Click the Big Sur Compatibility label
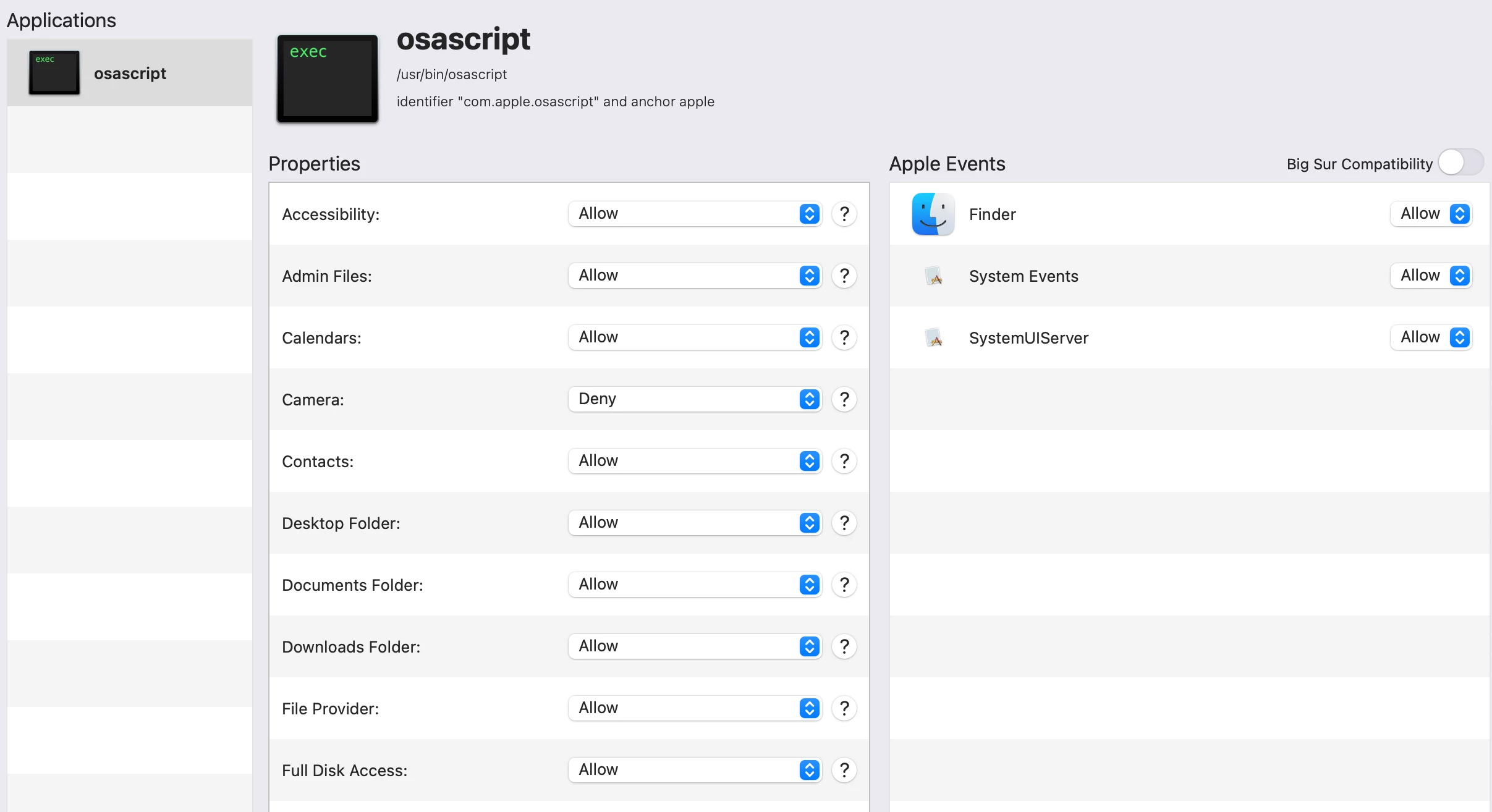 click(1359, 164)
